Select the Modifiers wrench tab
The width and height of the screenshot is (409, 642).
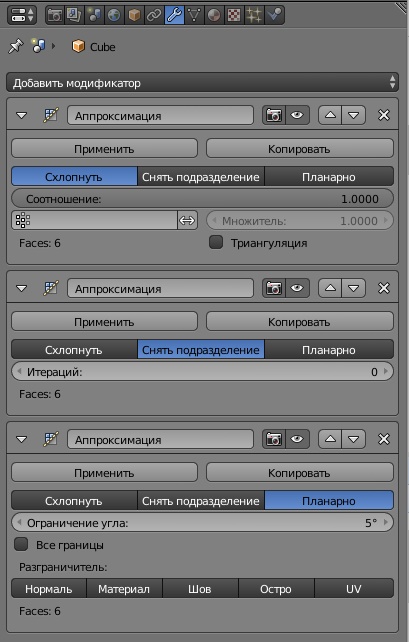point(174,15)
